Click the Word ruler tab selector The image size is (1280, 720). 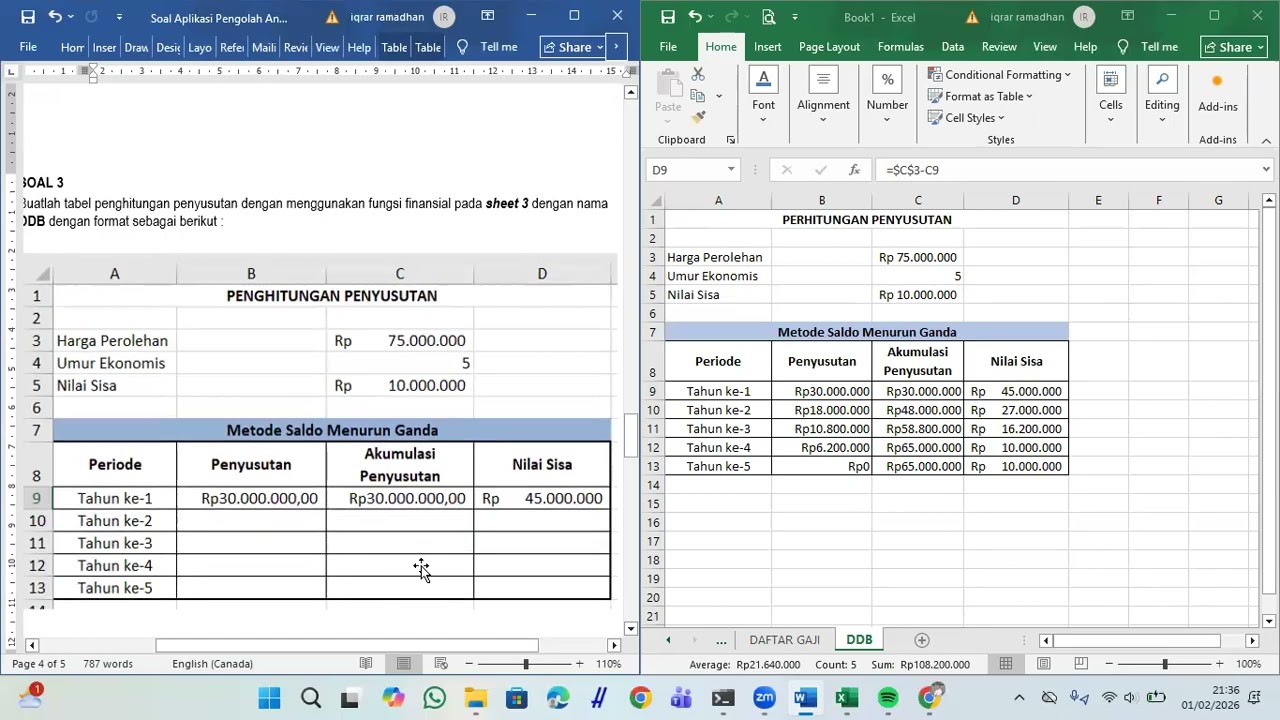point(10,71)
